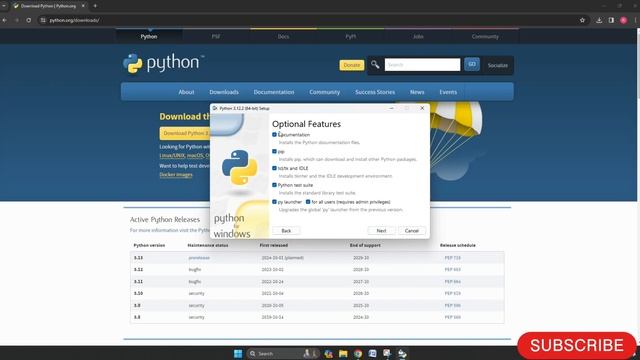The image size is (640, 360).
Task: Toggle the Python test suite checkbox
Action: 274,185
